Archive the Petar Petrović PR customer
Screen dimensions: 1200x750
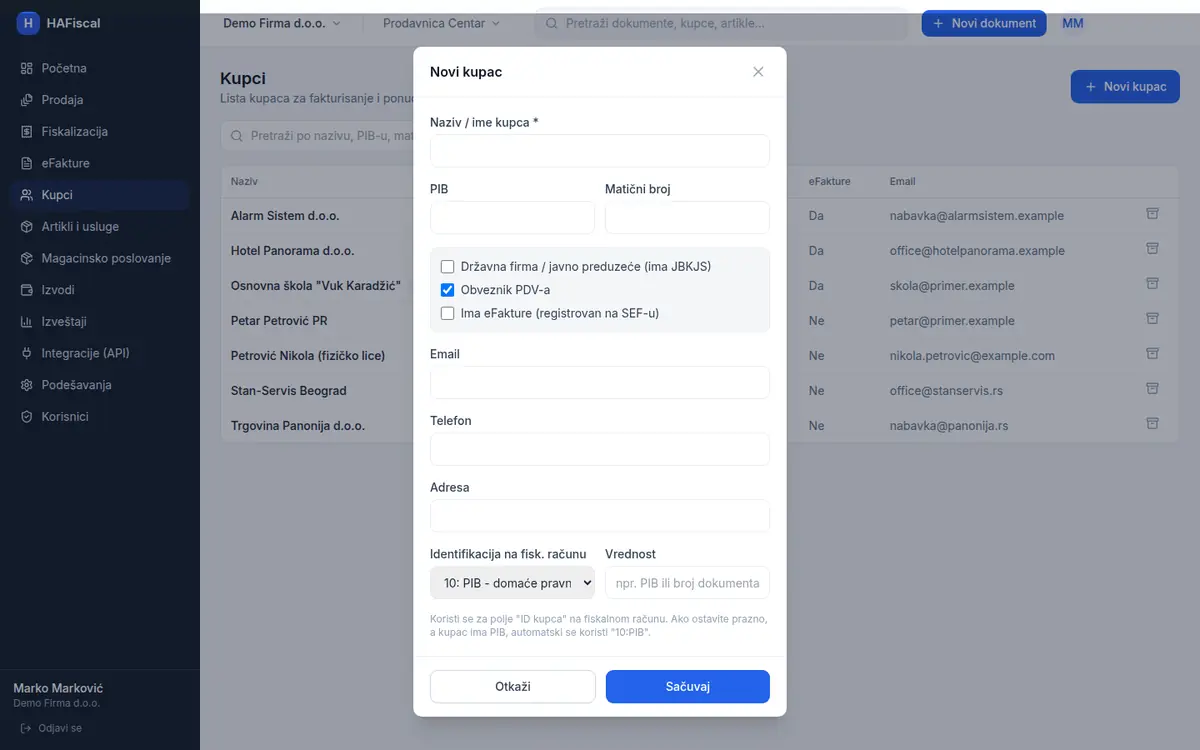(1152, 319)
